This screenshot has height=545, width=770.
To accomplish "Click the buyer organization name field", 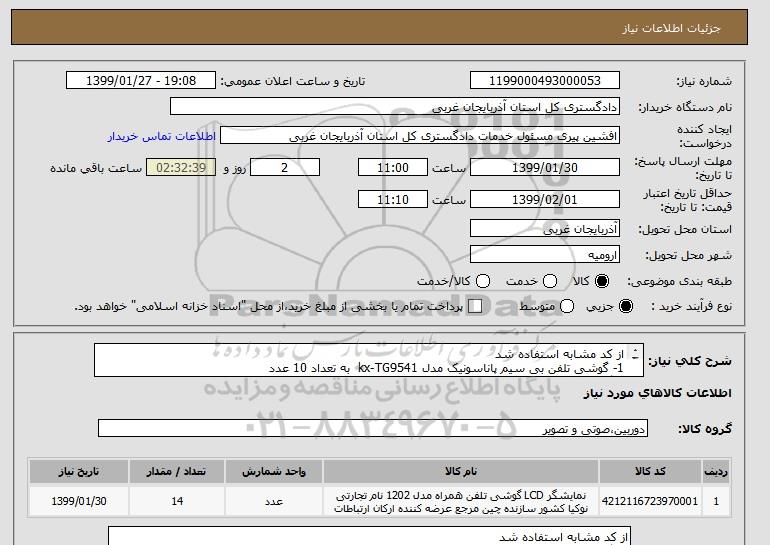I will (395, 107).
